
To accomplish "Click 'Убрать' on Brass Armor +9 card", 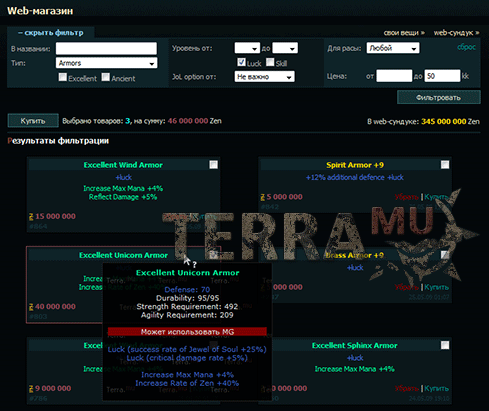I will (407, 287).
